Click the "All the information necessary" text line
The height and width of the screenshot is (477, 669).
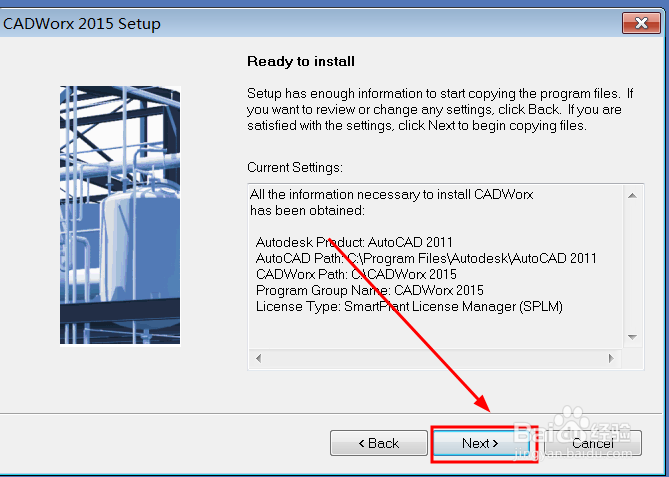tap(391, 194)
